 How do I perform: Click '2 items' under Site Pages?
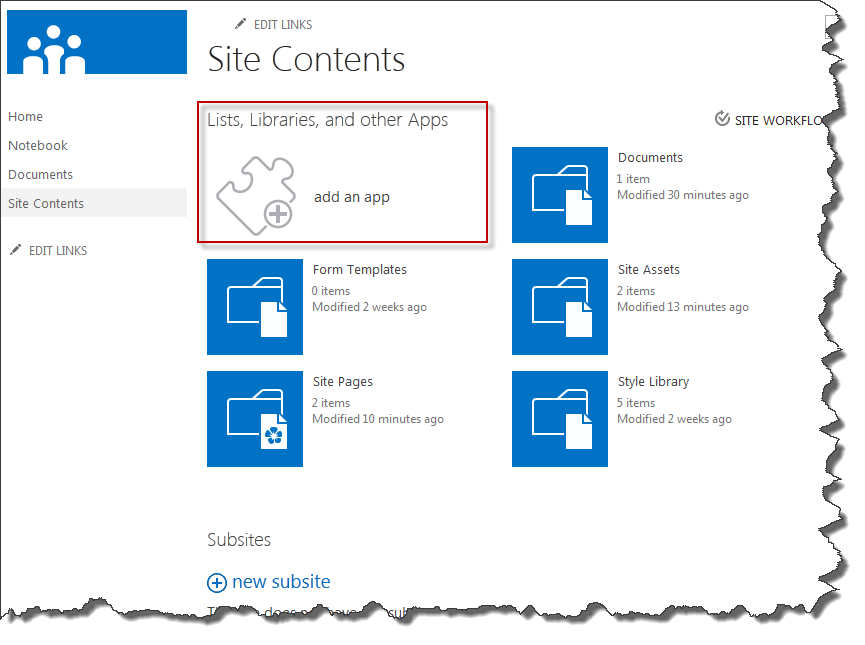point(331,403)
